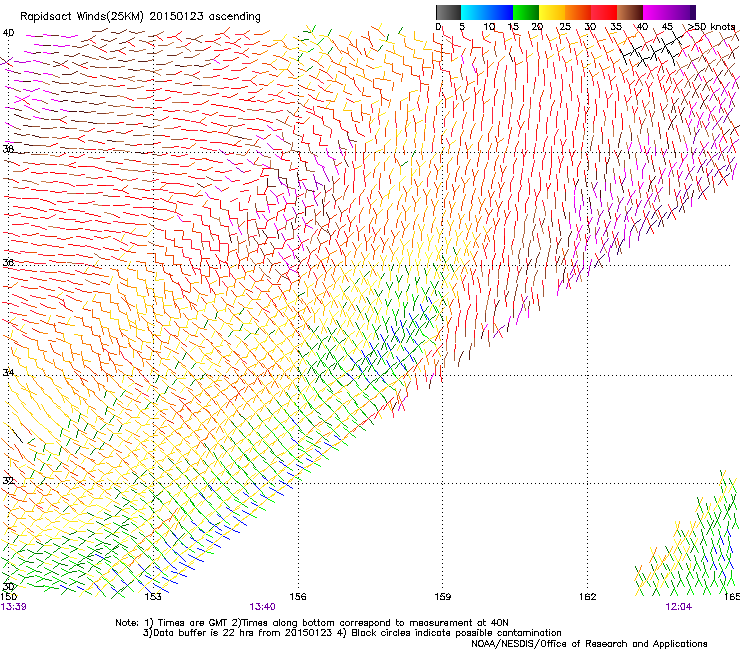Click the NOAA/NESDIS Office of Research credit
The width and height of the screenshot is (740, 650).
(x=589, y=643)
